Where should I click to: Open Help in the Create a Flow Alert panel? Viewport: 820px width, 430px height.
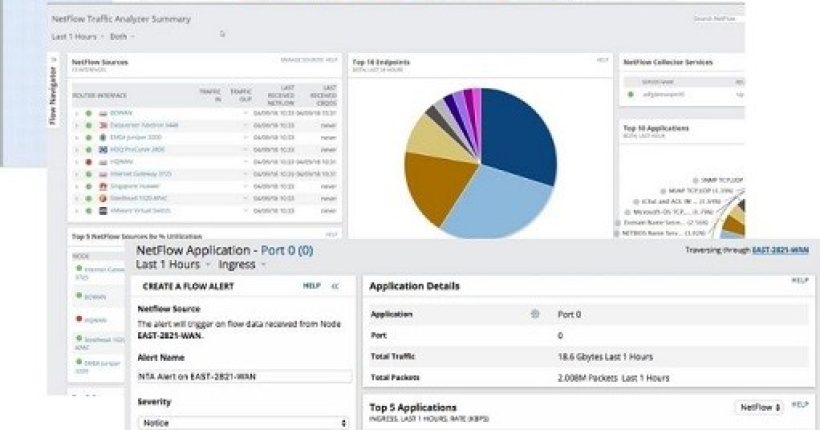(x=312, y=286)
